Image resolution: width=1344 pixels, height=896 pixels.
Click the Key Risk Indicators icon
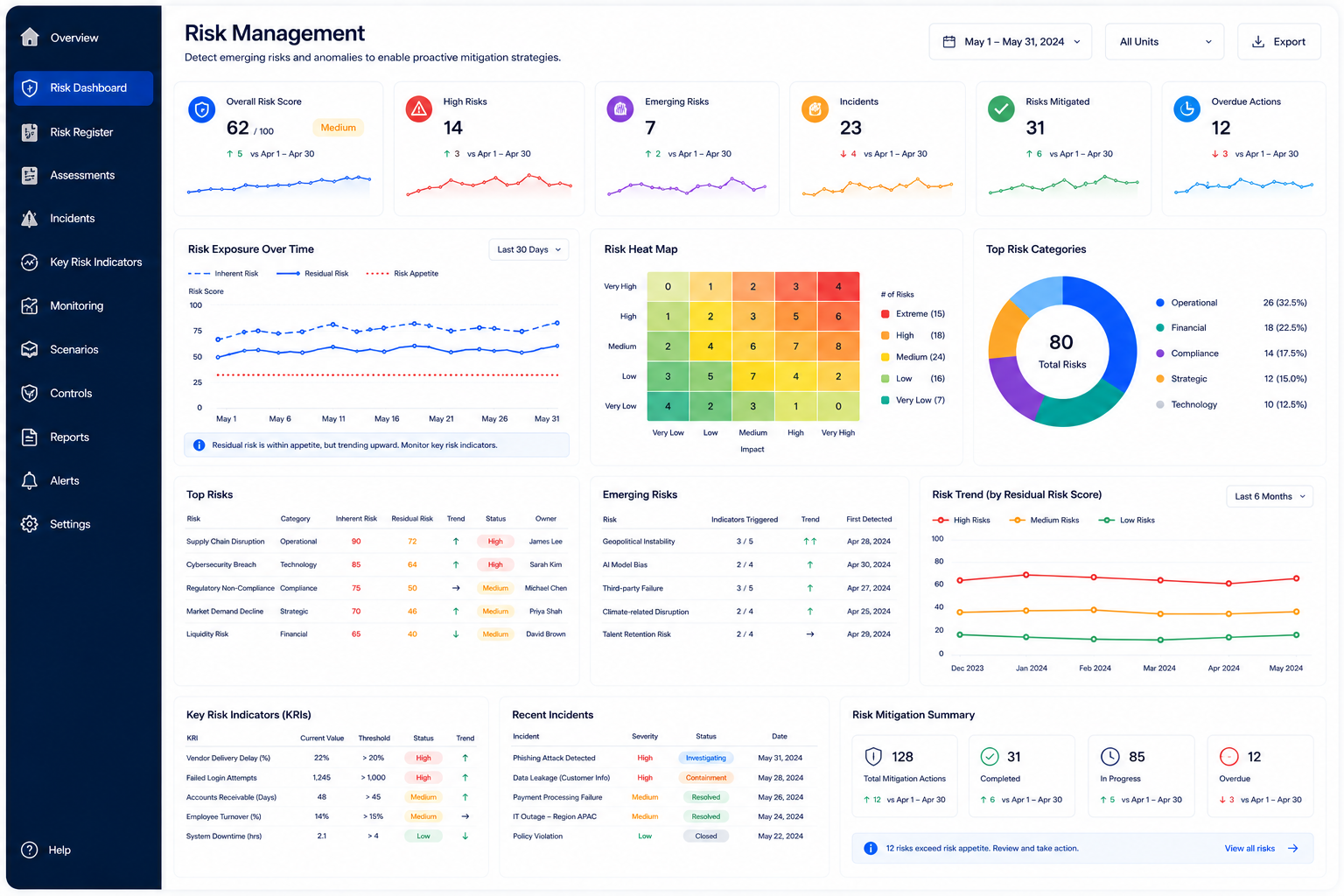[x=30, y=262]
